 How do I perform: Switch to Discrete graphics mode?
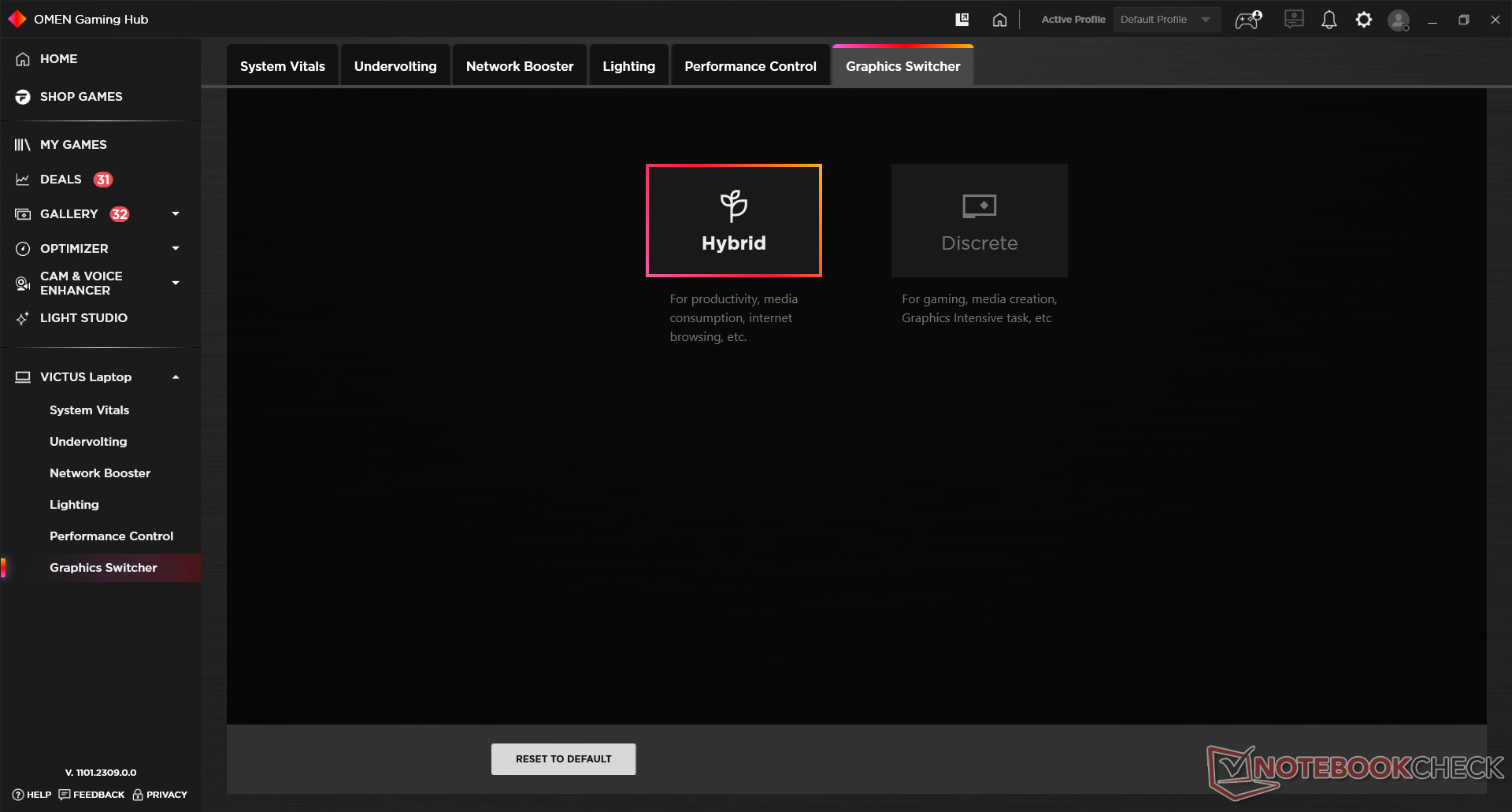pos(979,221)
